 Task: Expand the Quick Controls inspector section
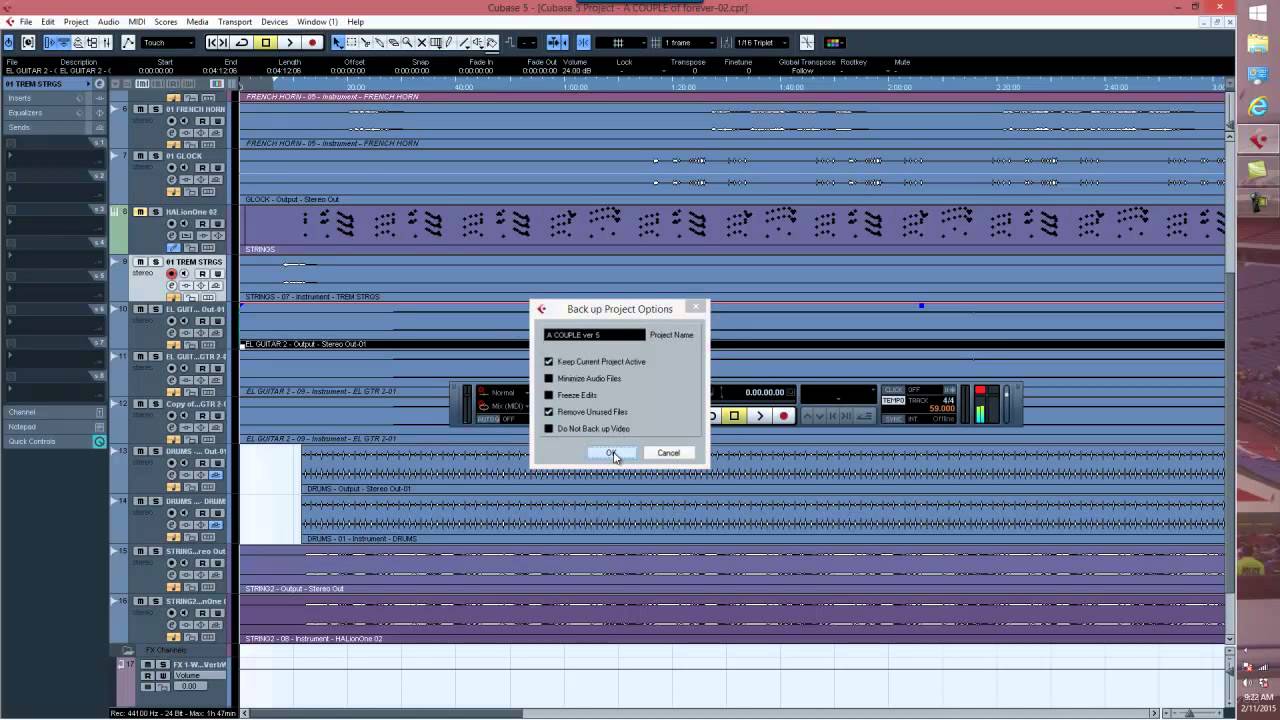point(54,441)
